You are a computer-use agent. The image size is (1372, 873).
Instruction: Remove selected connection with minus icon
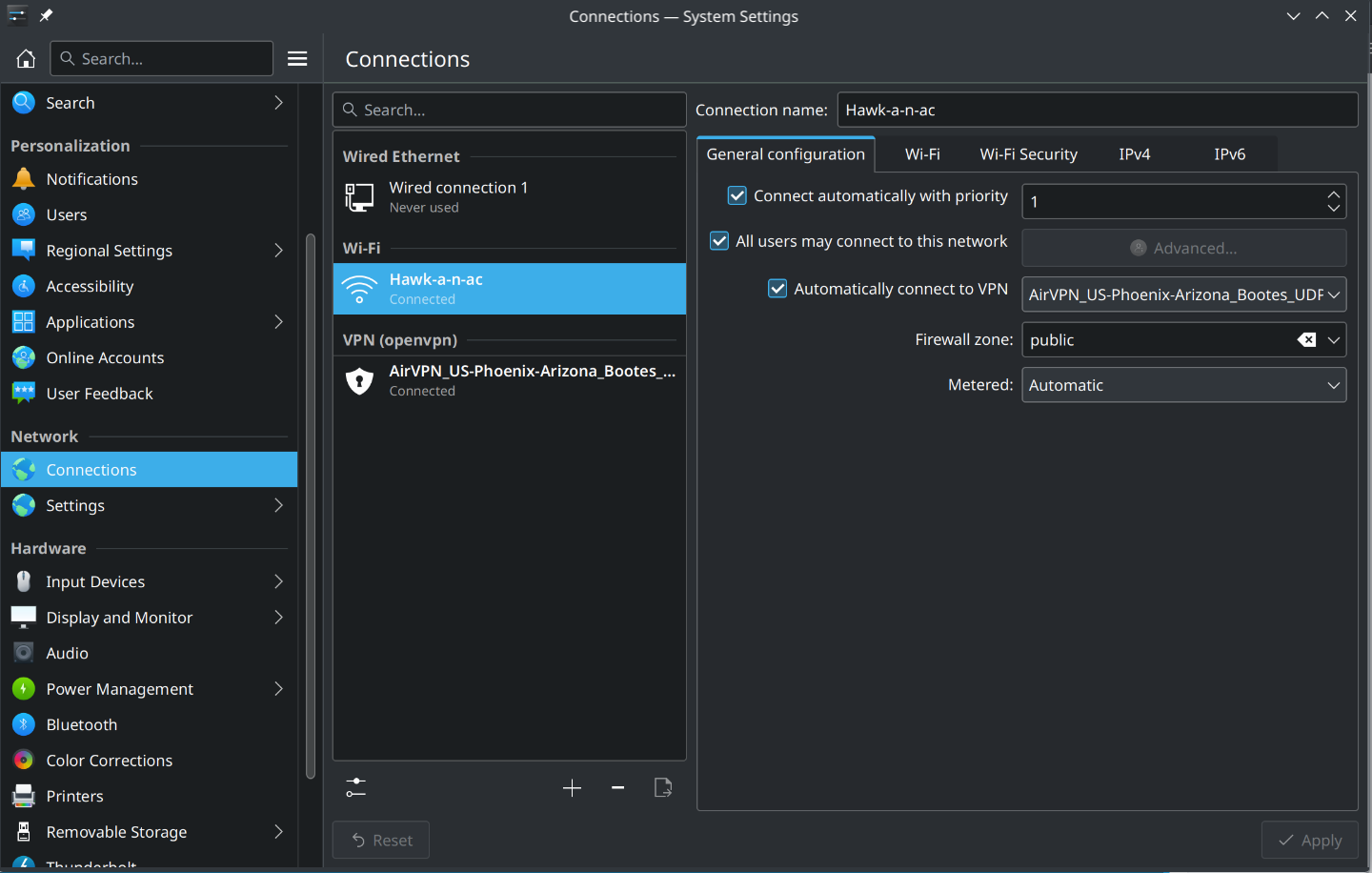point(617,787)
